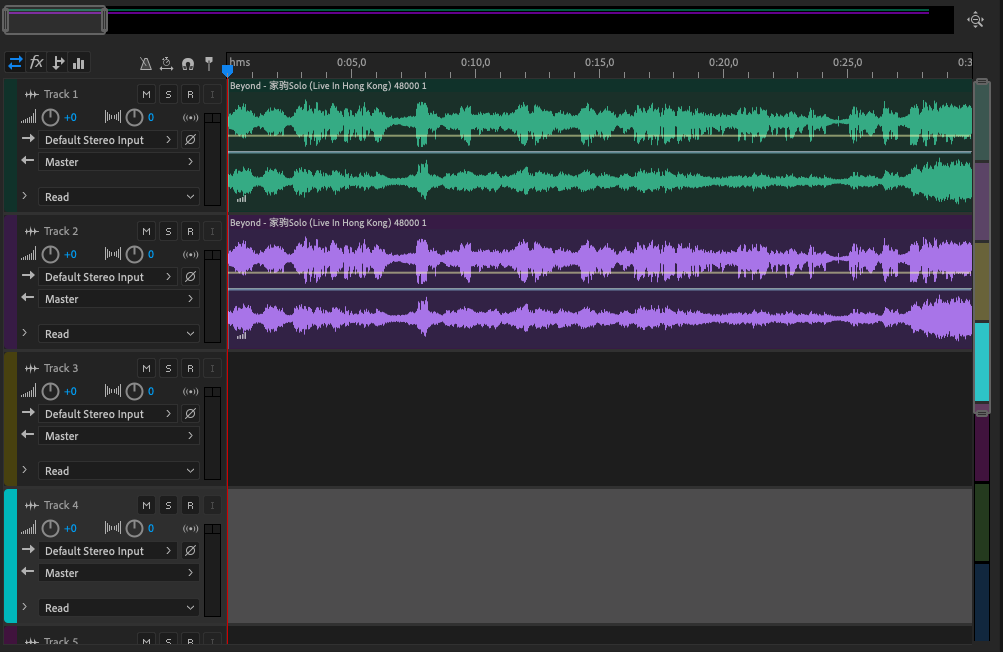Solo Track 2
Image resolution: width=1003 pixels, height=652 pixels.
point(168,231)
